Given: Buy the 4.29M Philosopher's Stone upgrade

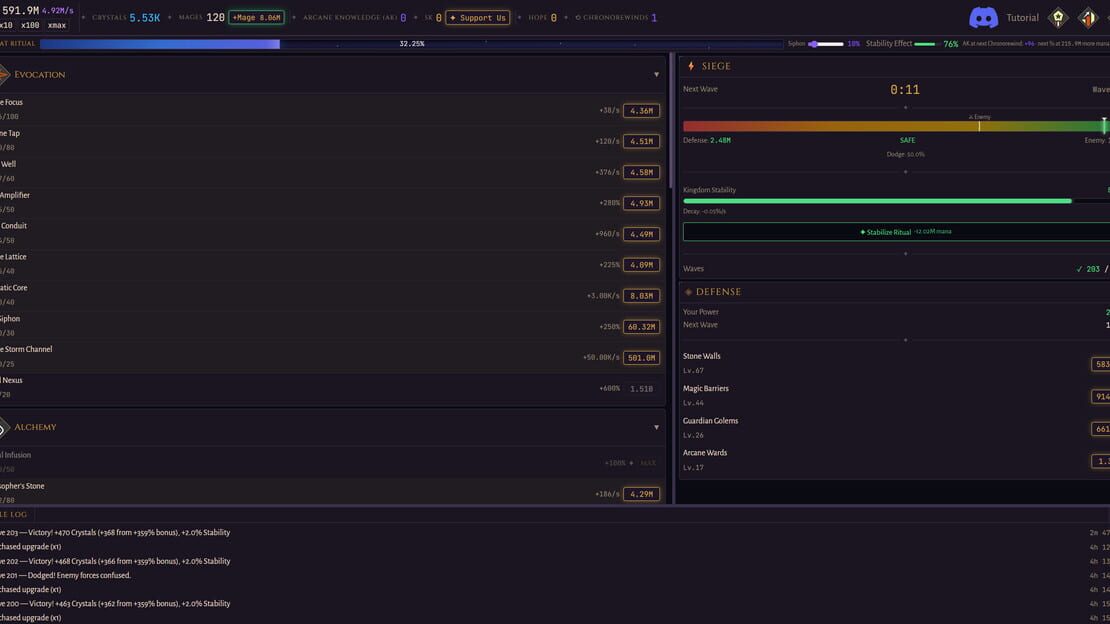Looking at the screenshot, I should (x=641, y=494).
